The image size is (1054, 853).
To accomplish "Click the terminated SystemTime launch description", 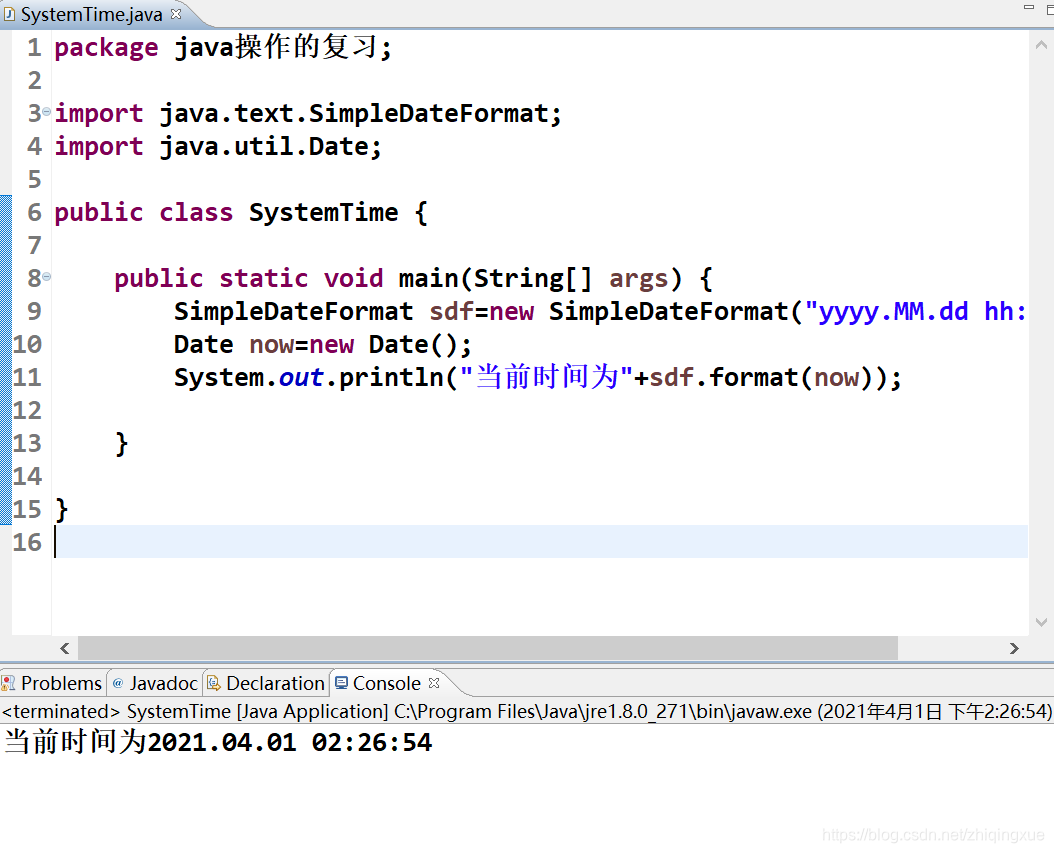I will [x=526, y=711].
